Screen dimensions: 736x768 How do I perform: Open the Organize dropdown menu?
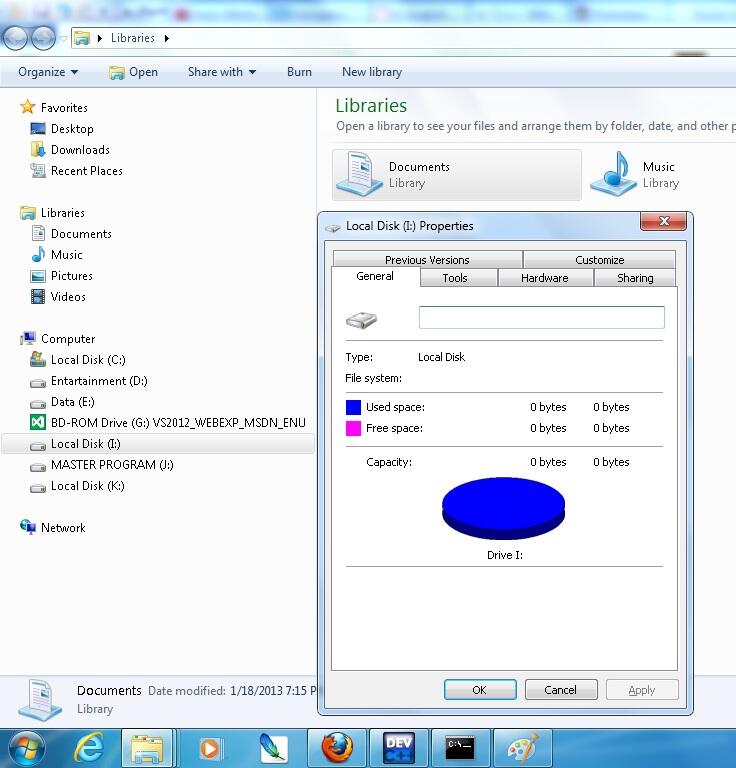tap(47, 72)
